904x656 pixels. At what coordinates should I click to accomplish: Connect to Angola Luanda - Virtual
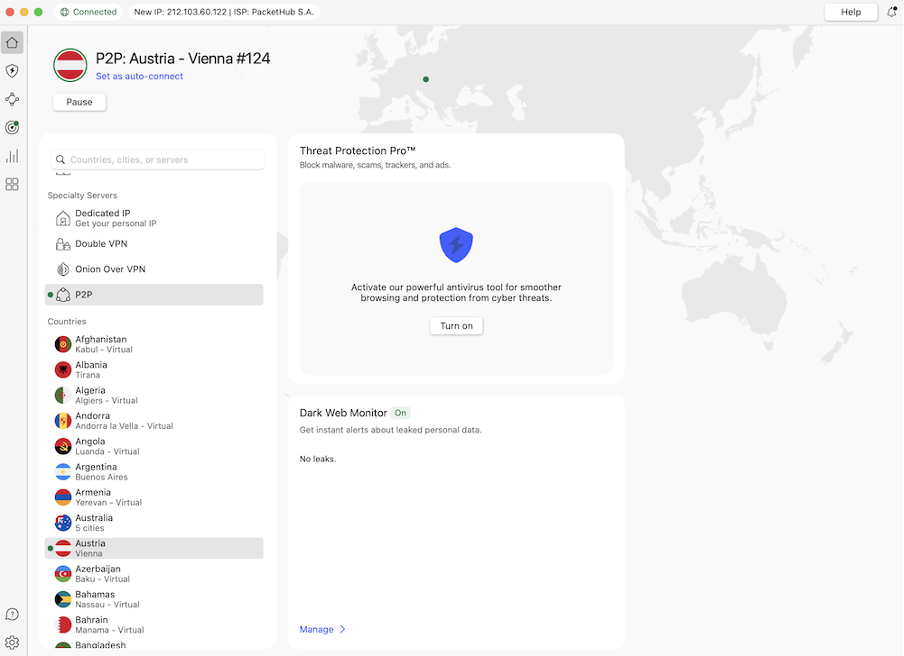point(154,446)
